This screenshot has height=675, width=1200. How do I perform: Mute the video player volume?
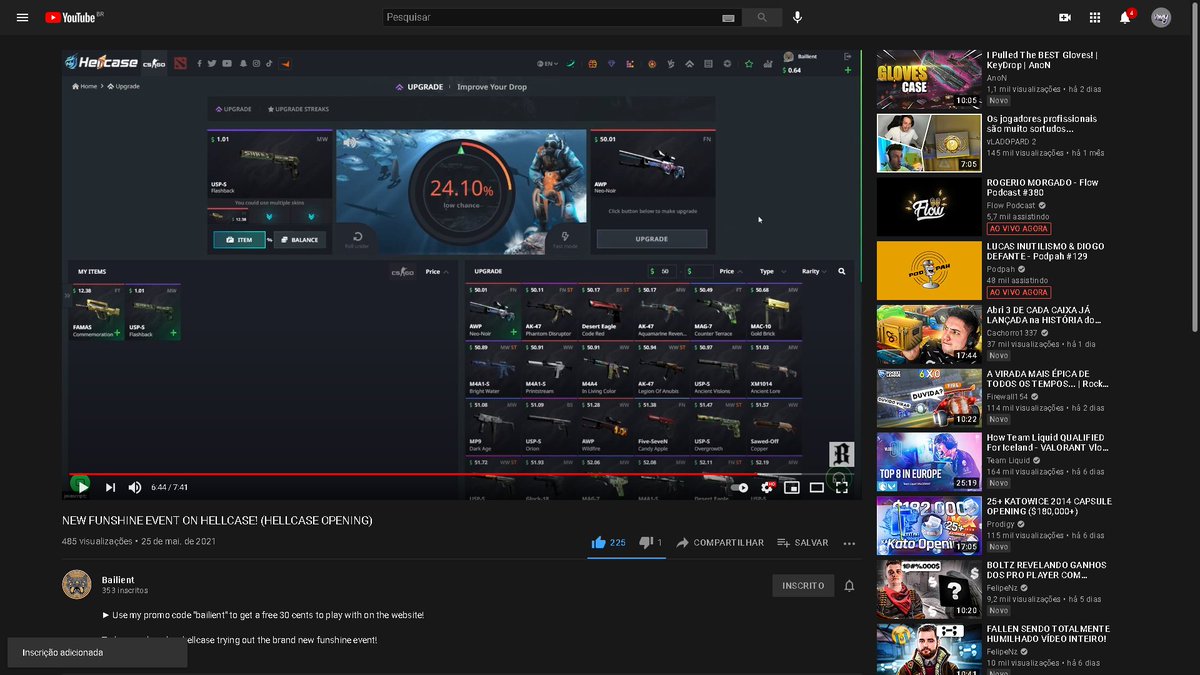coord(135,487)
